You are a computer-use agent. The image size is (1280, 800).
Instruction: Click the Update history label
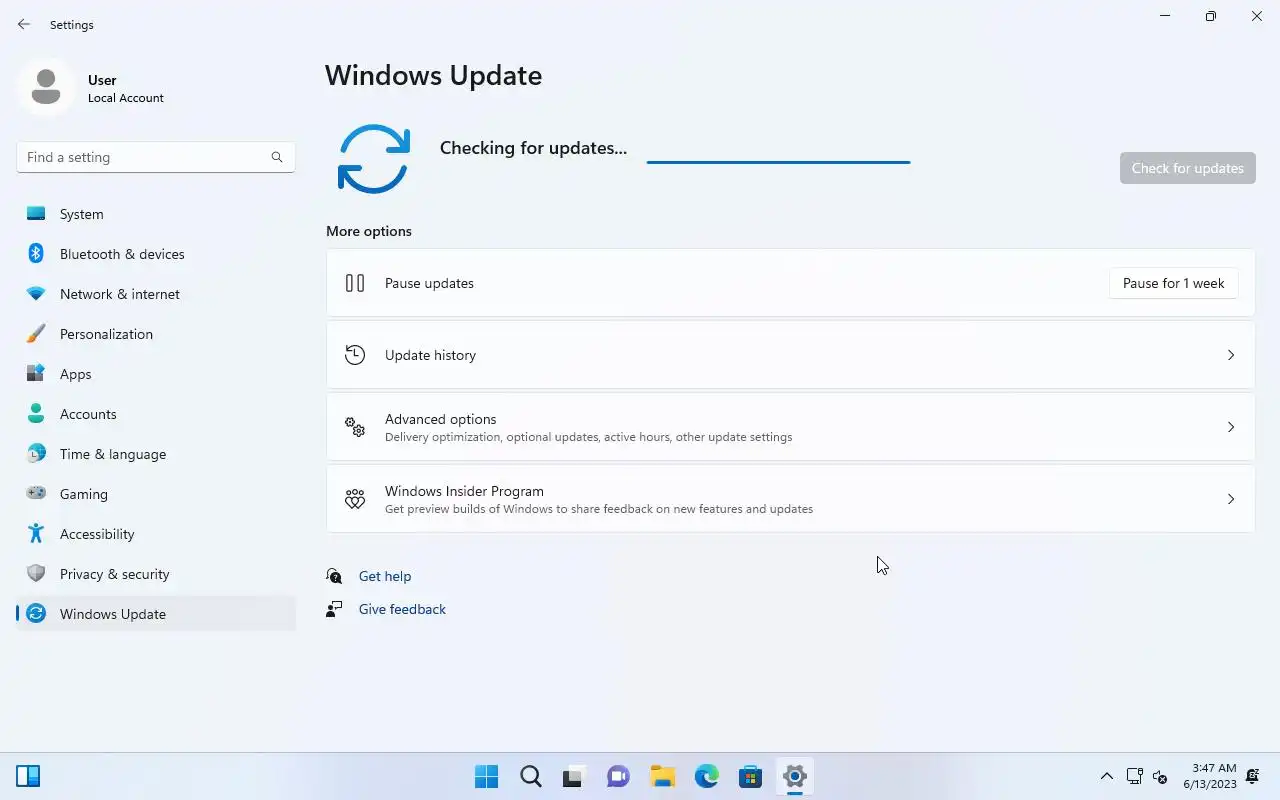[x=430, y=355]
